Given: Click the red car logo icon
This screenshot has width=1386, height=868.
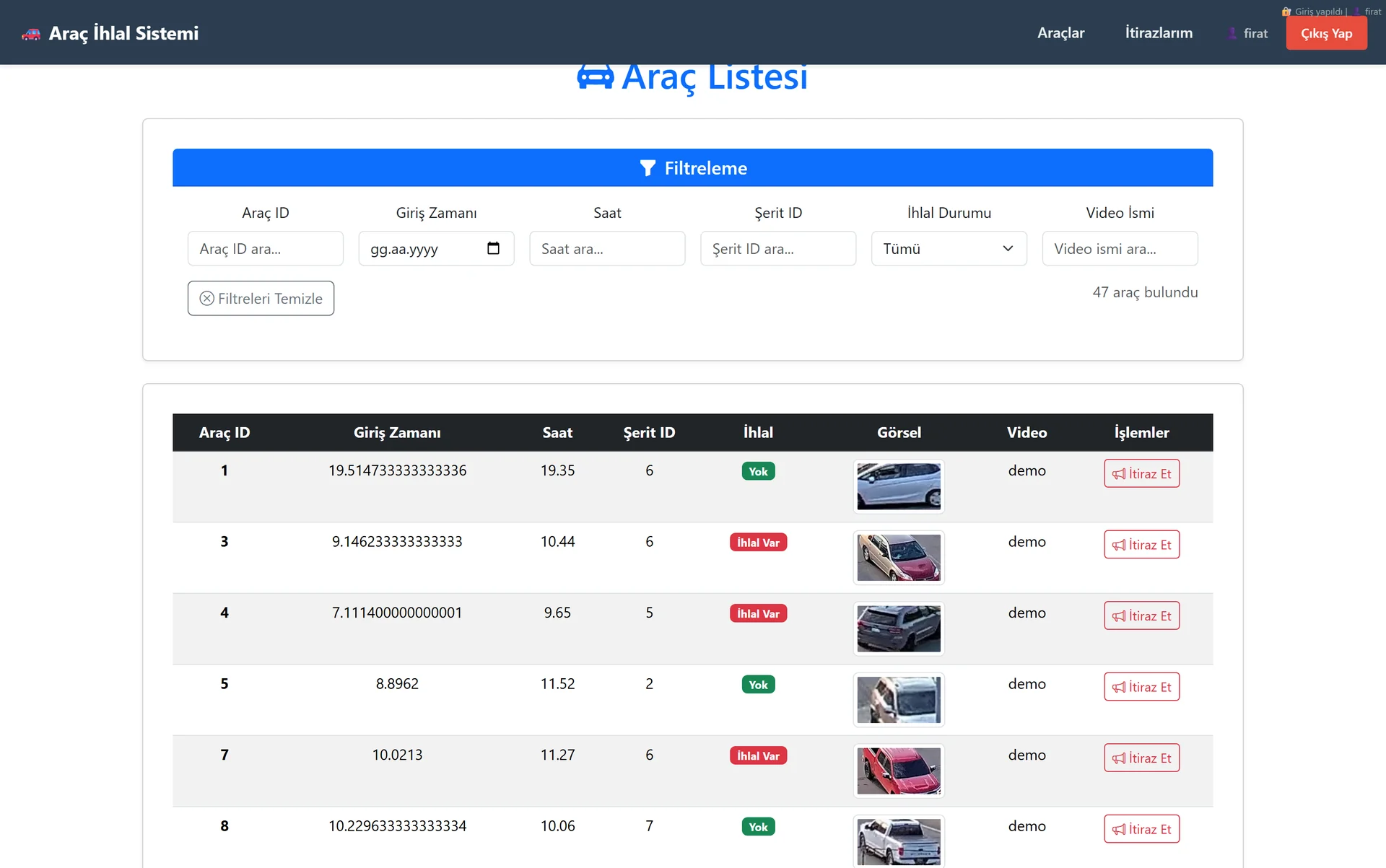Looking at the screenshot, I should click(x=31, y=34).
